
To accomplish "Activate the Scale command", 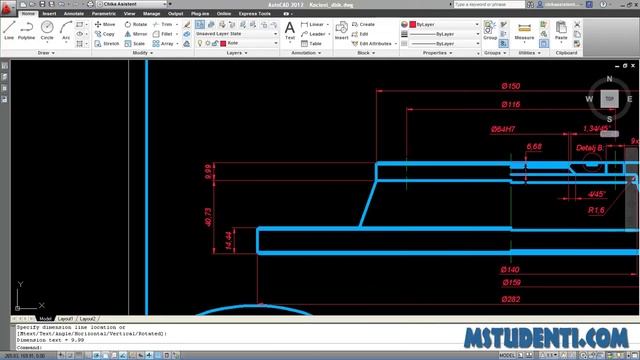I will coord(135,43).
